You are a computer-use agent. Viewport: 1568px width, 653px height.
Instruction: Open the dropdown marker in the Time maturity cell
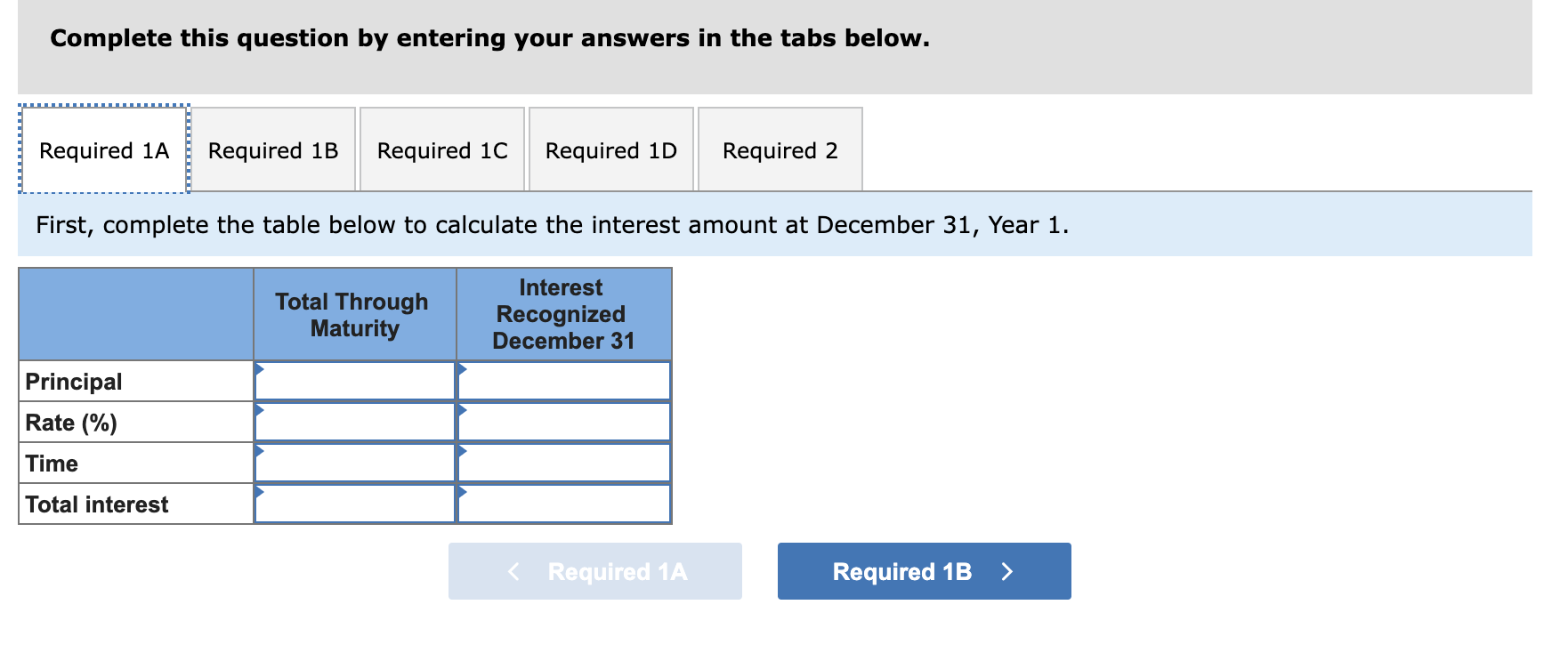pos(259,449)
